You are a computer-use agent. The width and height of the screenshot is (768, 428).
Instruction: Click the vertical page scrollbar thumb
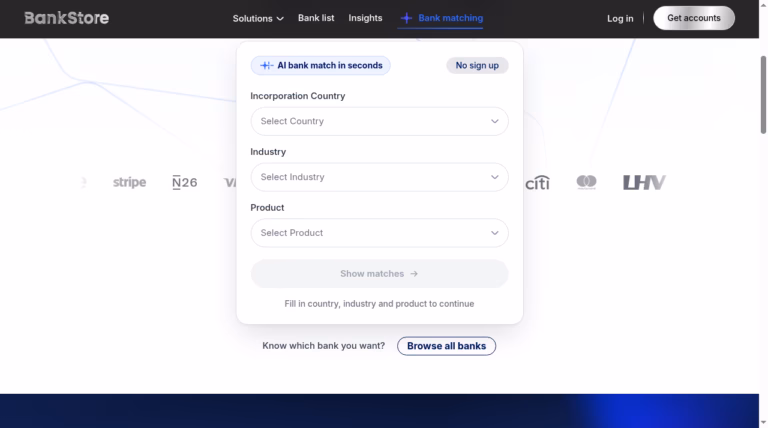pyautogui.click(x=763, y=95)
